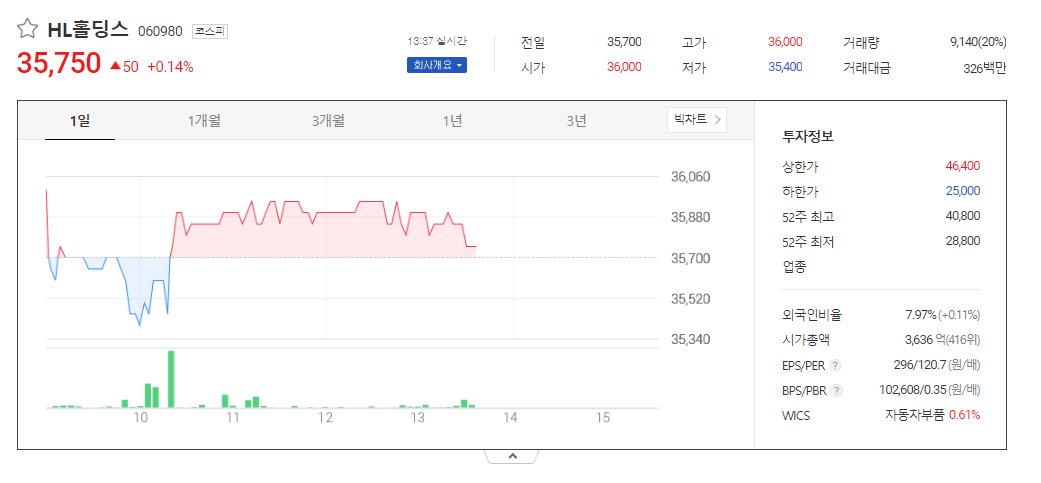Screen dimensions: 1041x483
Task: Click current price 35,750
Action: tap(58, 64)
